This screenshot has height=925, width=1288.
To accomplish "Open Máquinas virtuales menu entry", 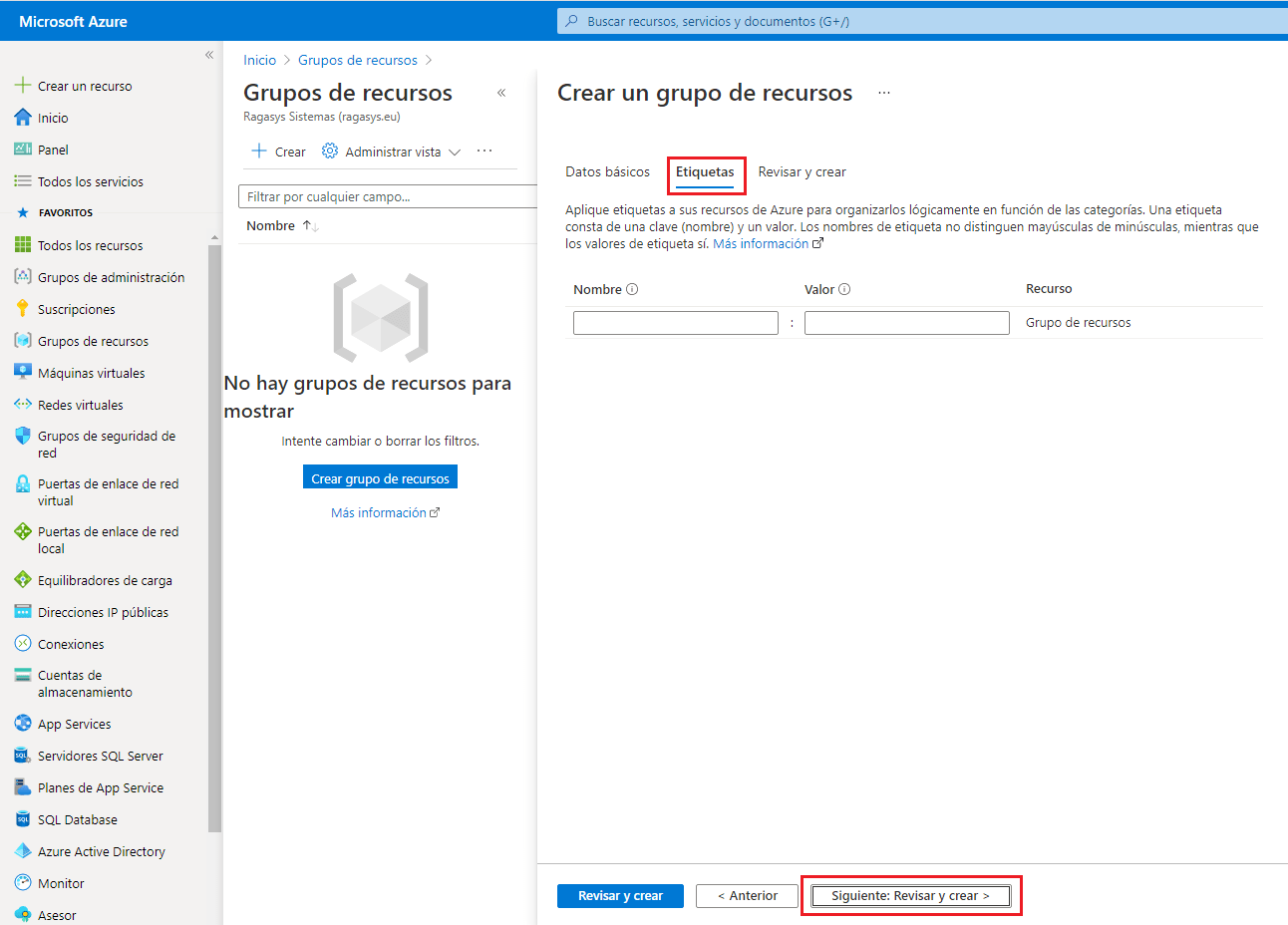I will click(x=92, y=373).
